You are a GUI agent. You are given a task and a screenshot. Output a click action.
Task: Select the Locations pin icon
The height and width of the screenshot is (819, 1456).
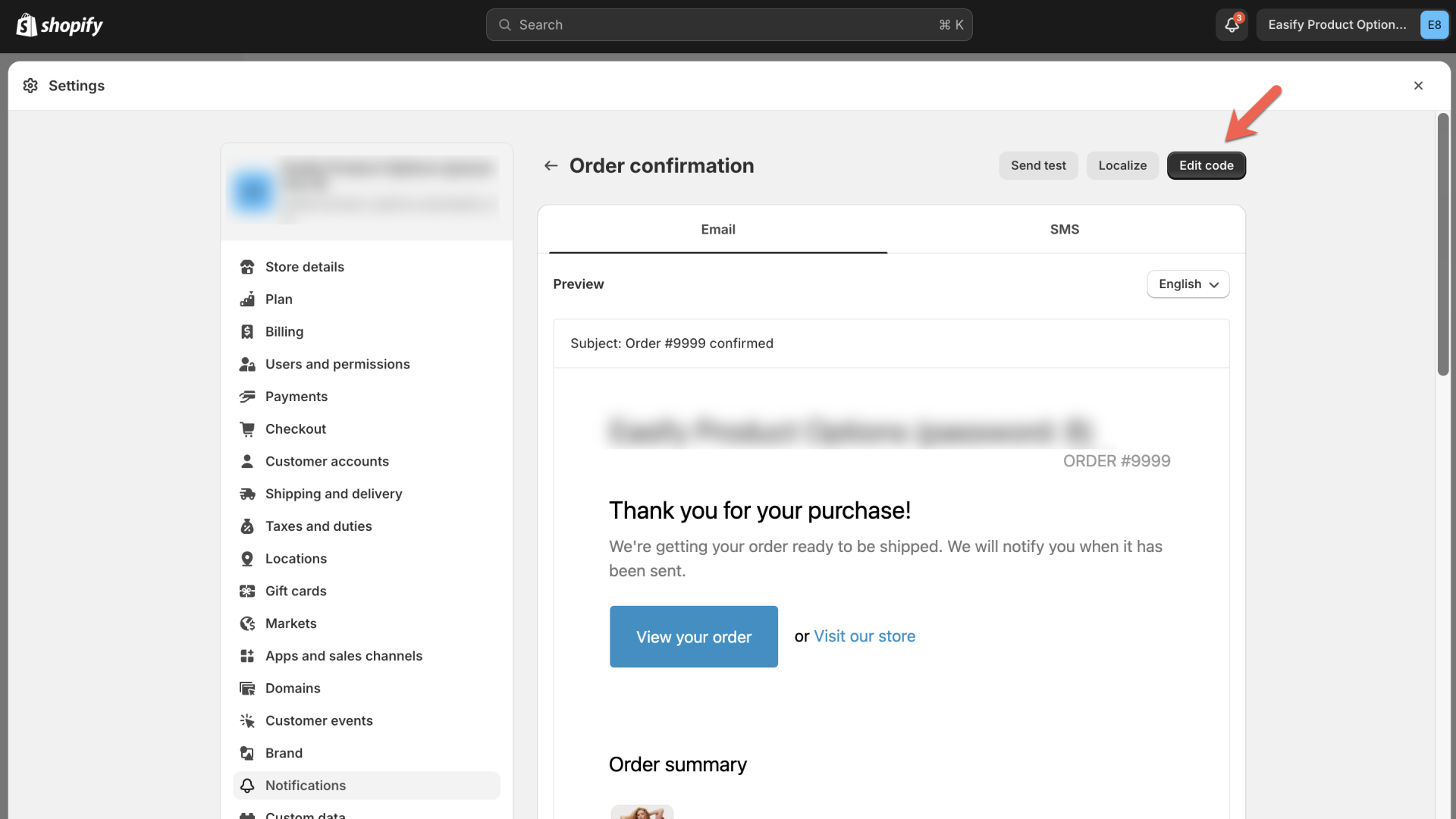247,558
